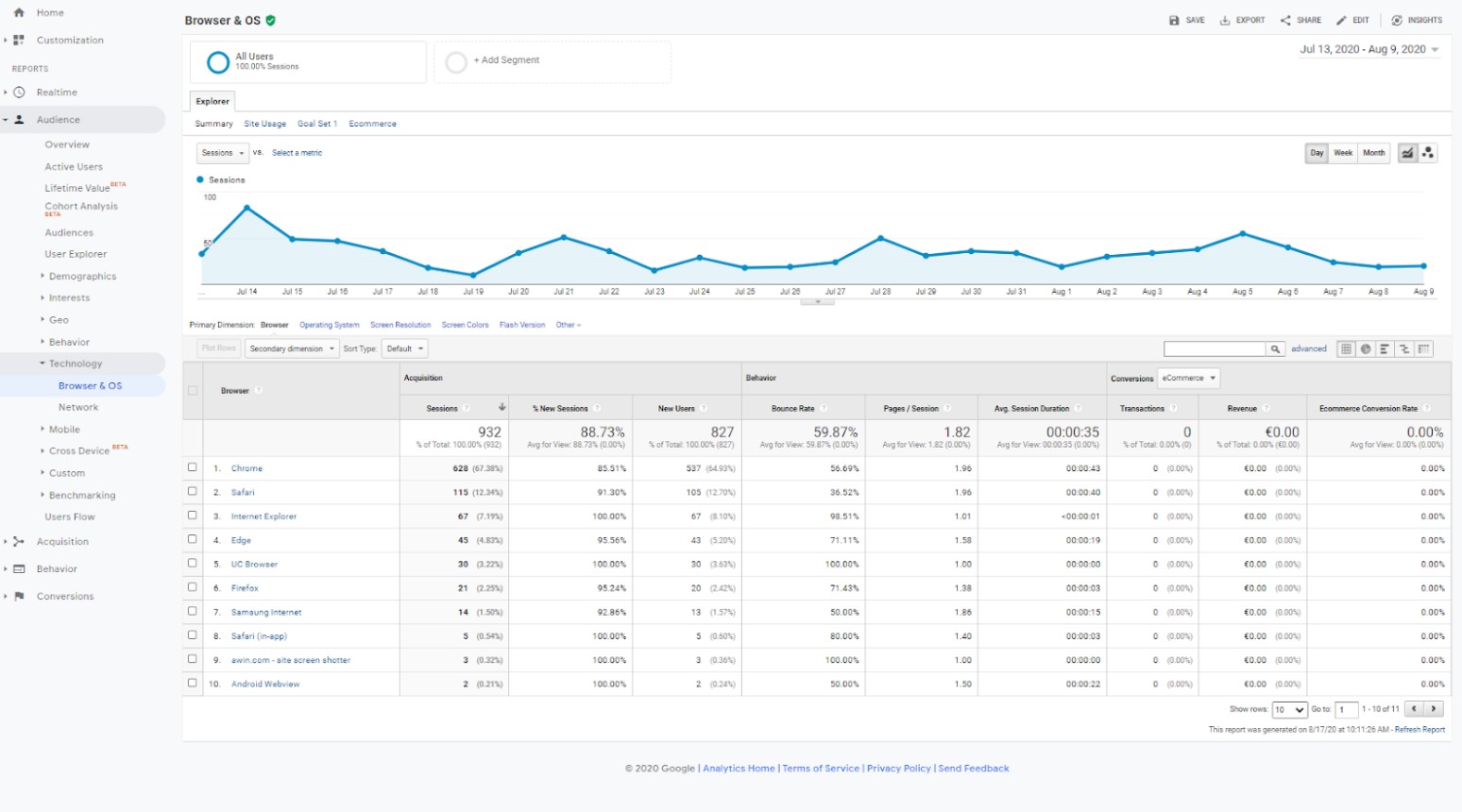Screen dimensions: 1462x812
Task: Open the Secondary dimension dropdown
Action: 292,349
